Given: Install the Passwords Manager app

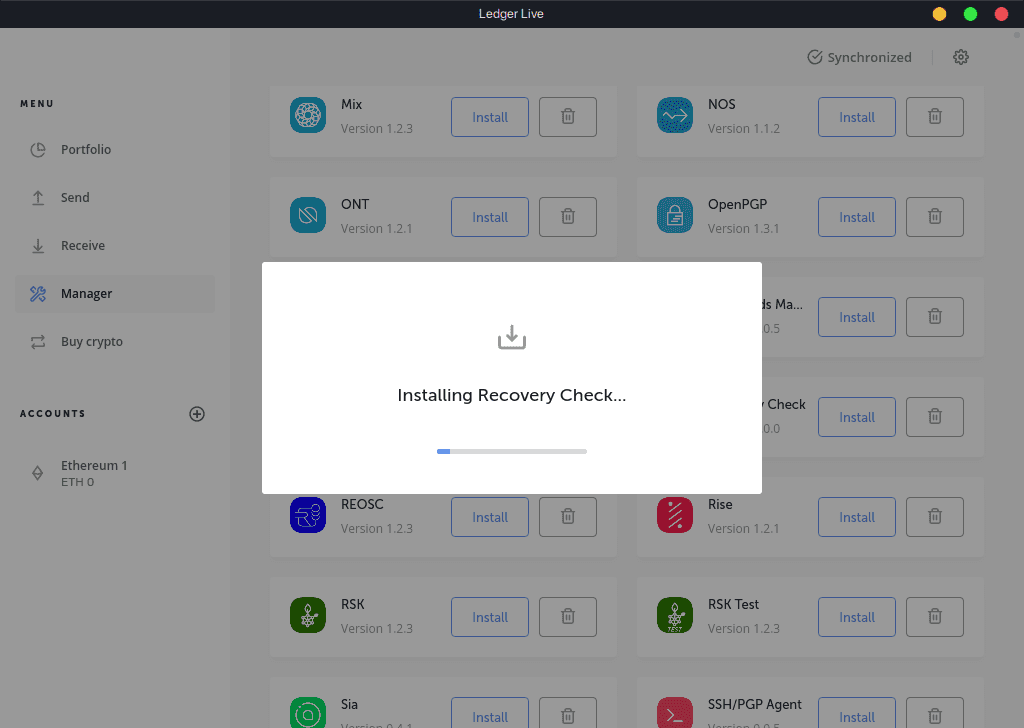Looking at the screenshot, I should tap(857, 317).
